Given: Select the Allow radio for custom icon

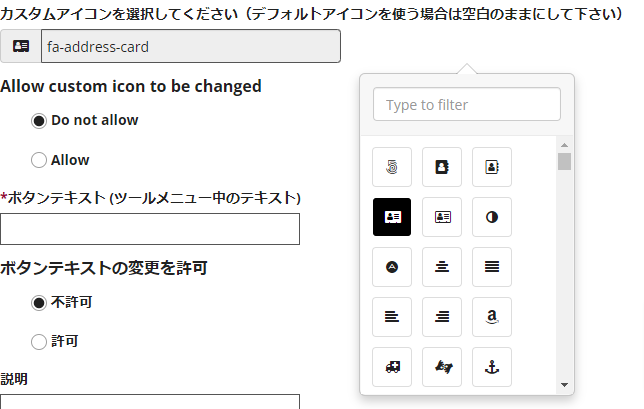Looking at the screenshot, I should pyautogui.click(x=39, y=160).
